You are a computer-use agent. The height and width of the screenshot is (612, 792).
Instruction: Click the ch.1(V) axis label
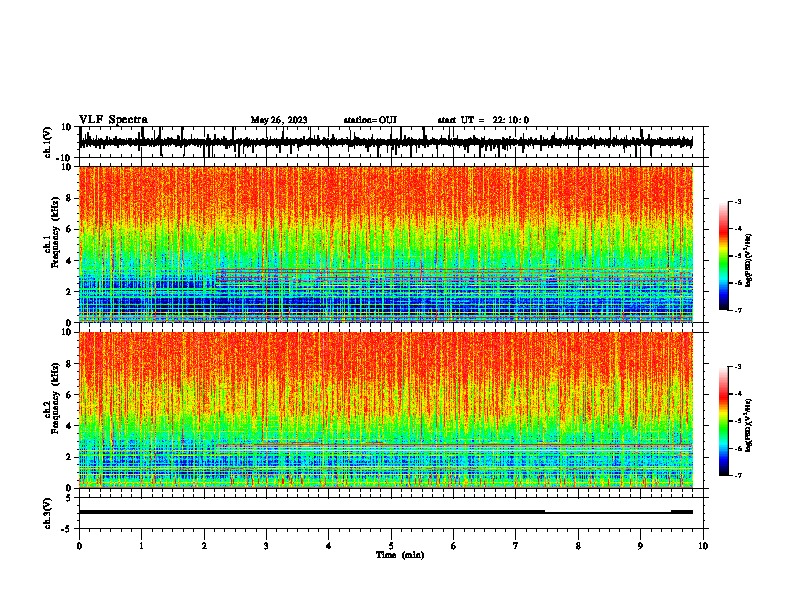48,142
